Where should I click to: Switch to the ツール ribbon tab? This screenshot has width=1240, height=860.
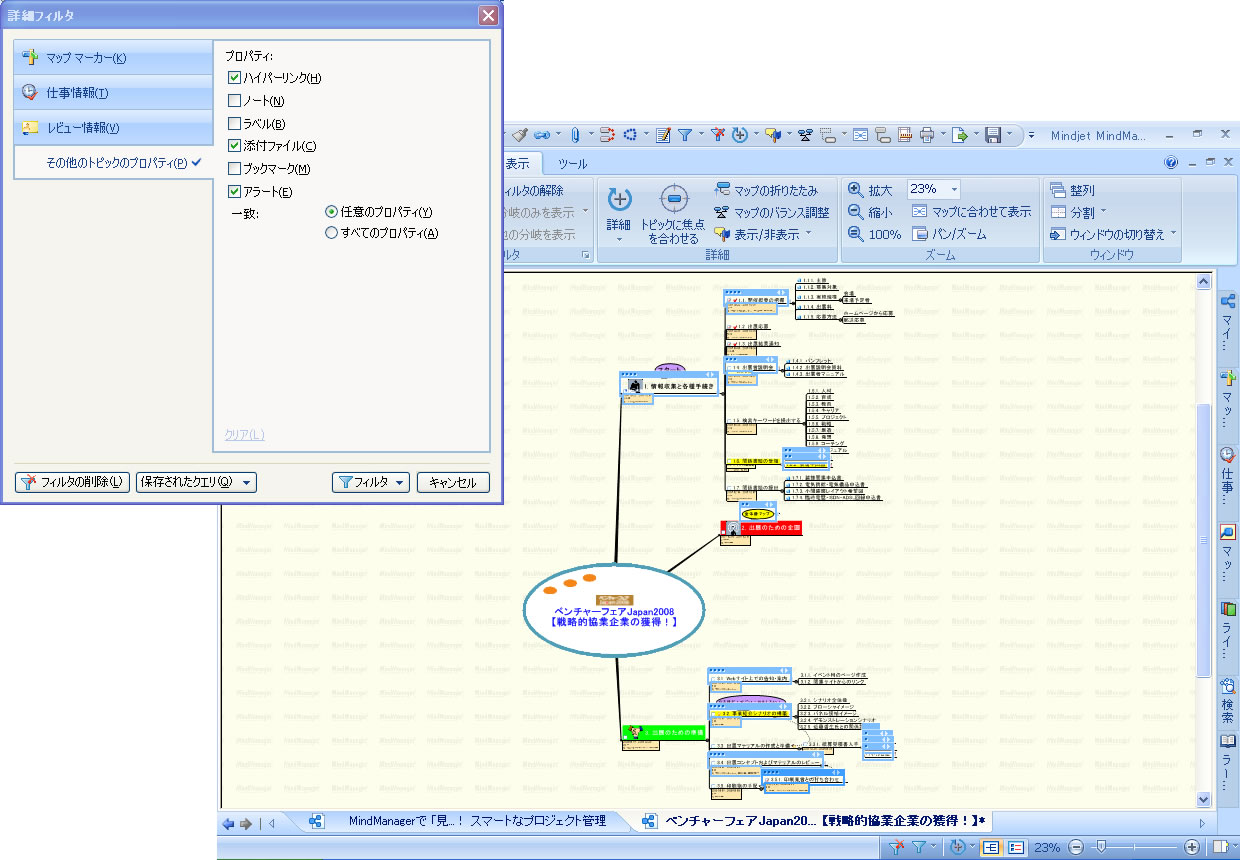pos(573,164)
